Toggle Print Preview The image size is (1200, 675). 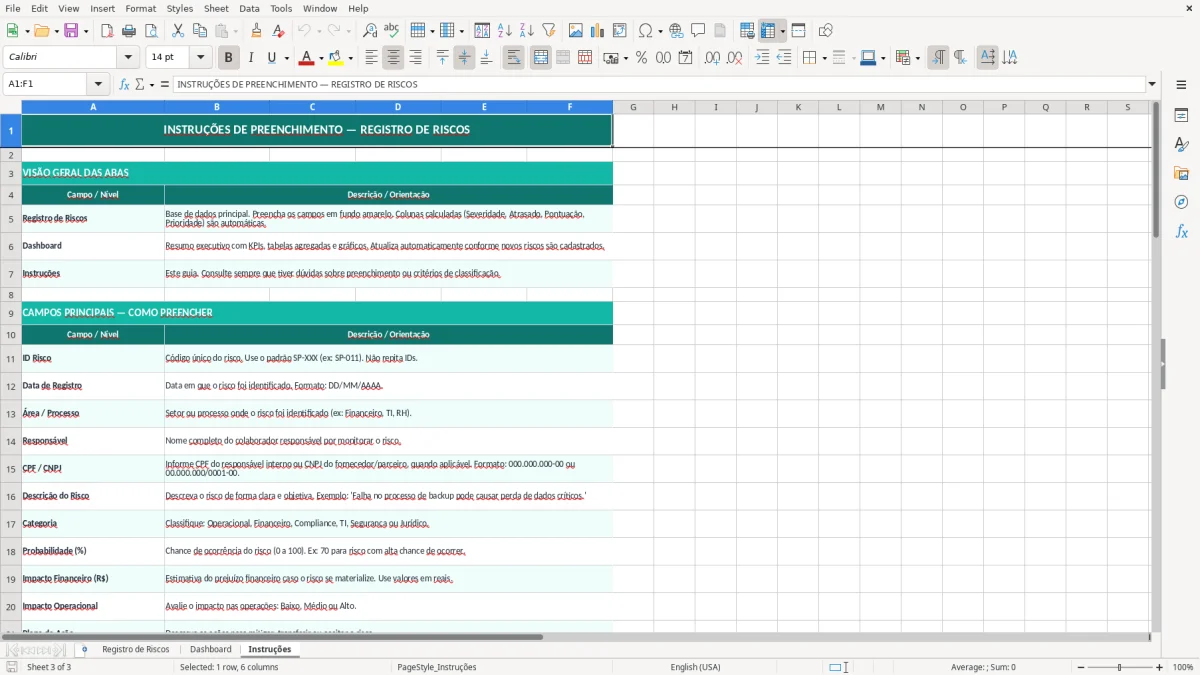tap(150, 31)
